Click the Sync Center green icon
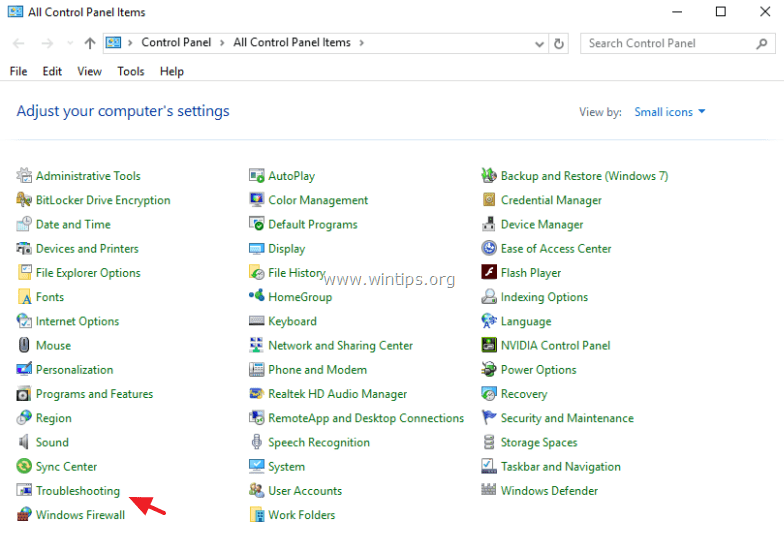The width and height of the screenshot is (784, 560). (x=24, y=466)
